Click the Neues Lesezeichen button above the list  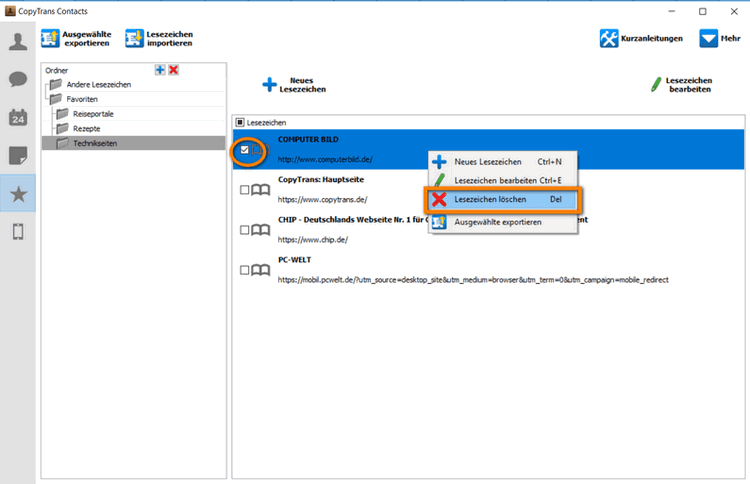click(x=294, y=85)
